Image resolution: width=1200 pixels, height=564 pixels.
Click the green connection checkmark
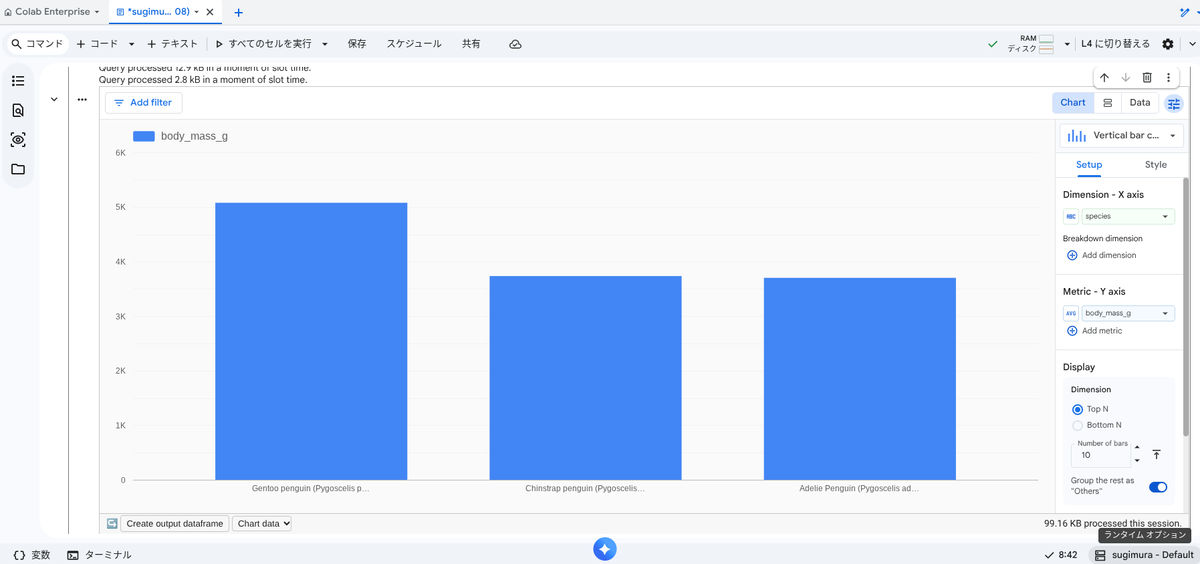click(992, 44)
